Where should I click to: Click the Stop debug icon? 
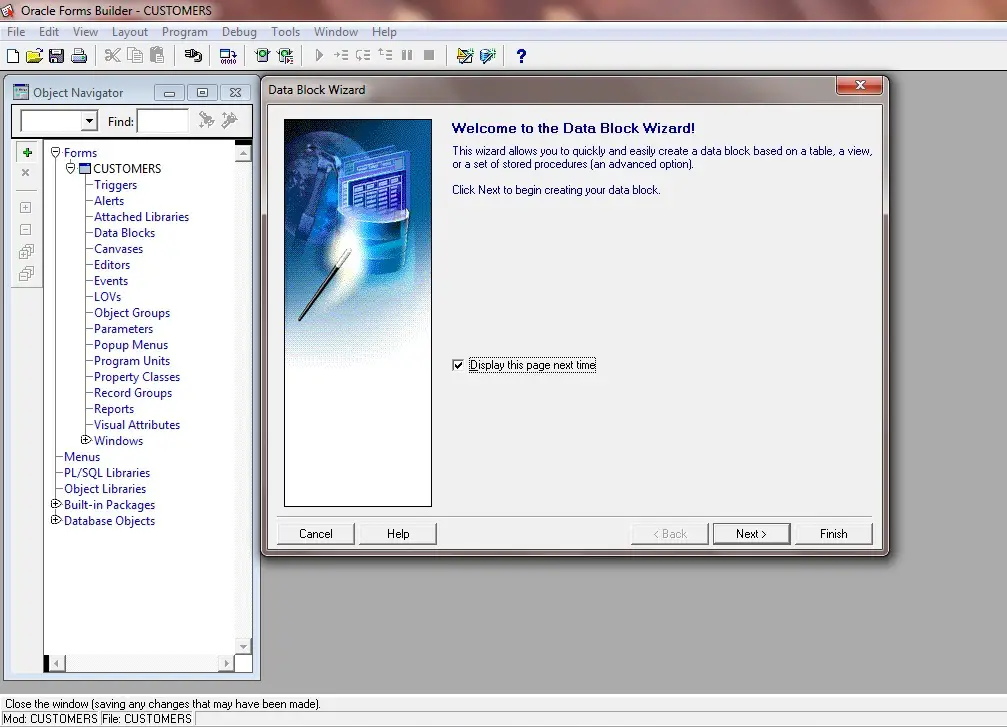pyautogui.click(x=429, y=55)
